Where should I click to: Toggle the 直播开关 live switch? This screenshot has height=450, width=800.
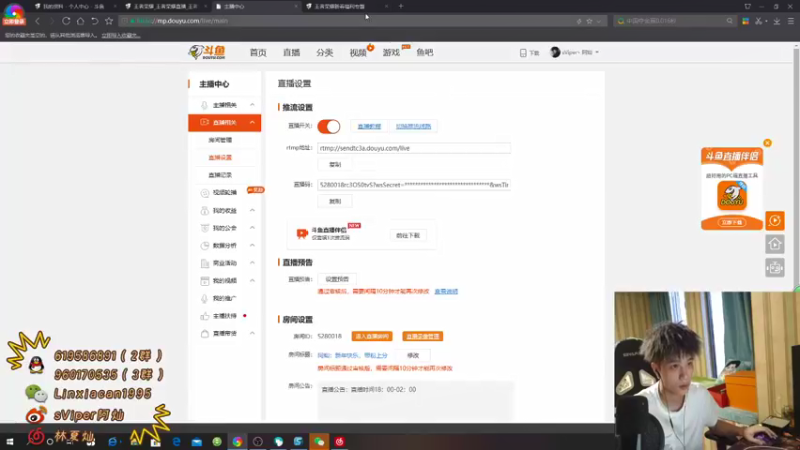[x=329, y=126]
